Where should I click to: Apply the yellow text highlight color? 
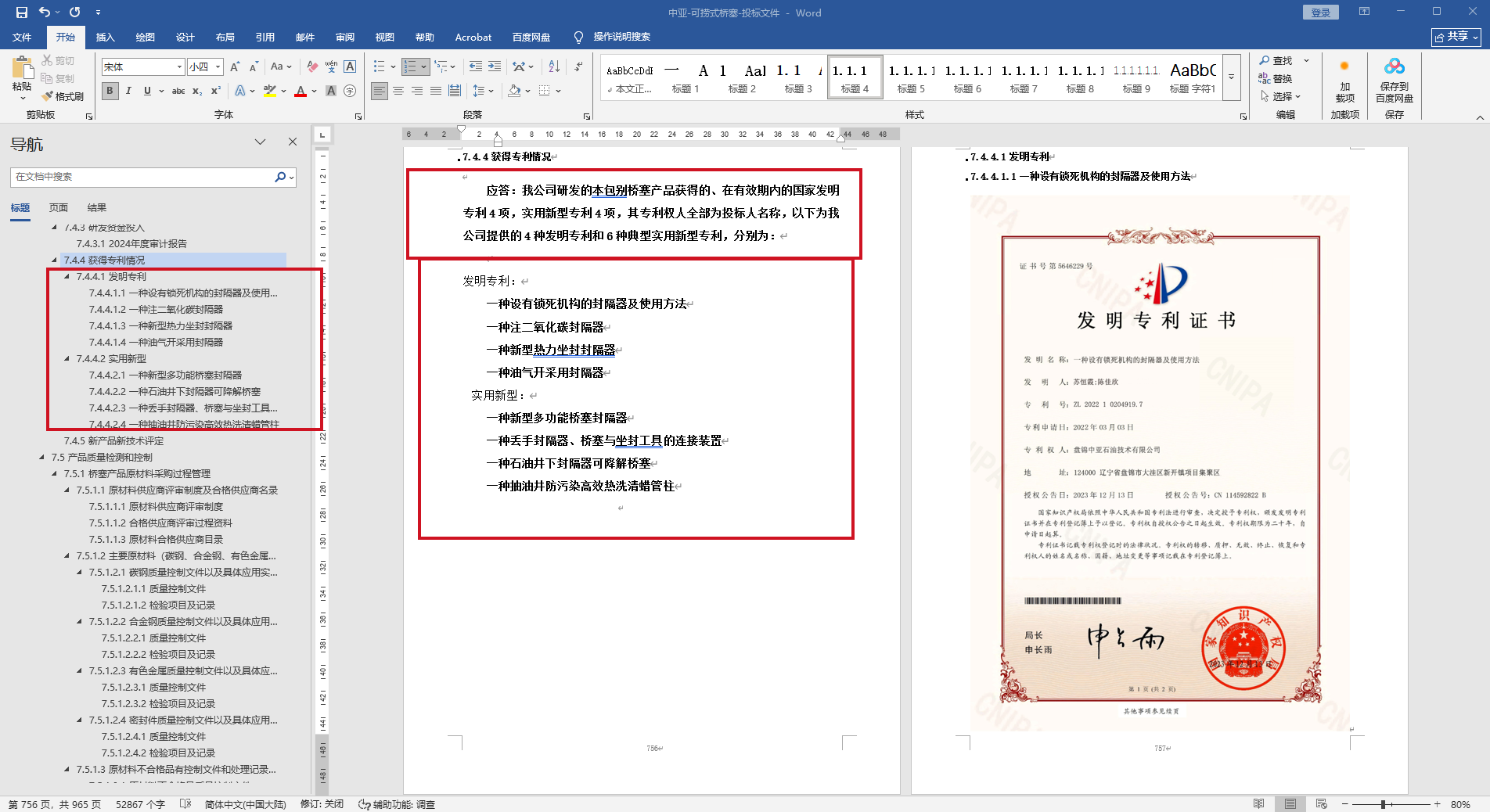coord(270,91)
